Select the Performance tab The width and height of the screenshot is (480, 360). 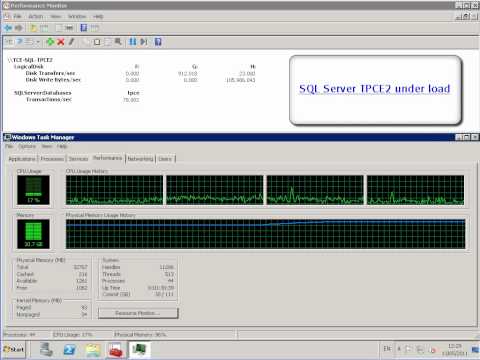click(x=108, y=158)
